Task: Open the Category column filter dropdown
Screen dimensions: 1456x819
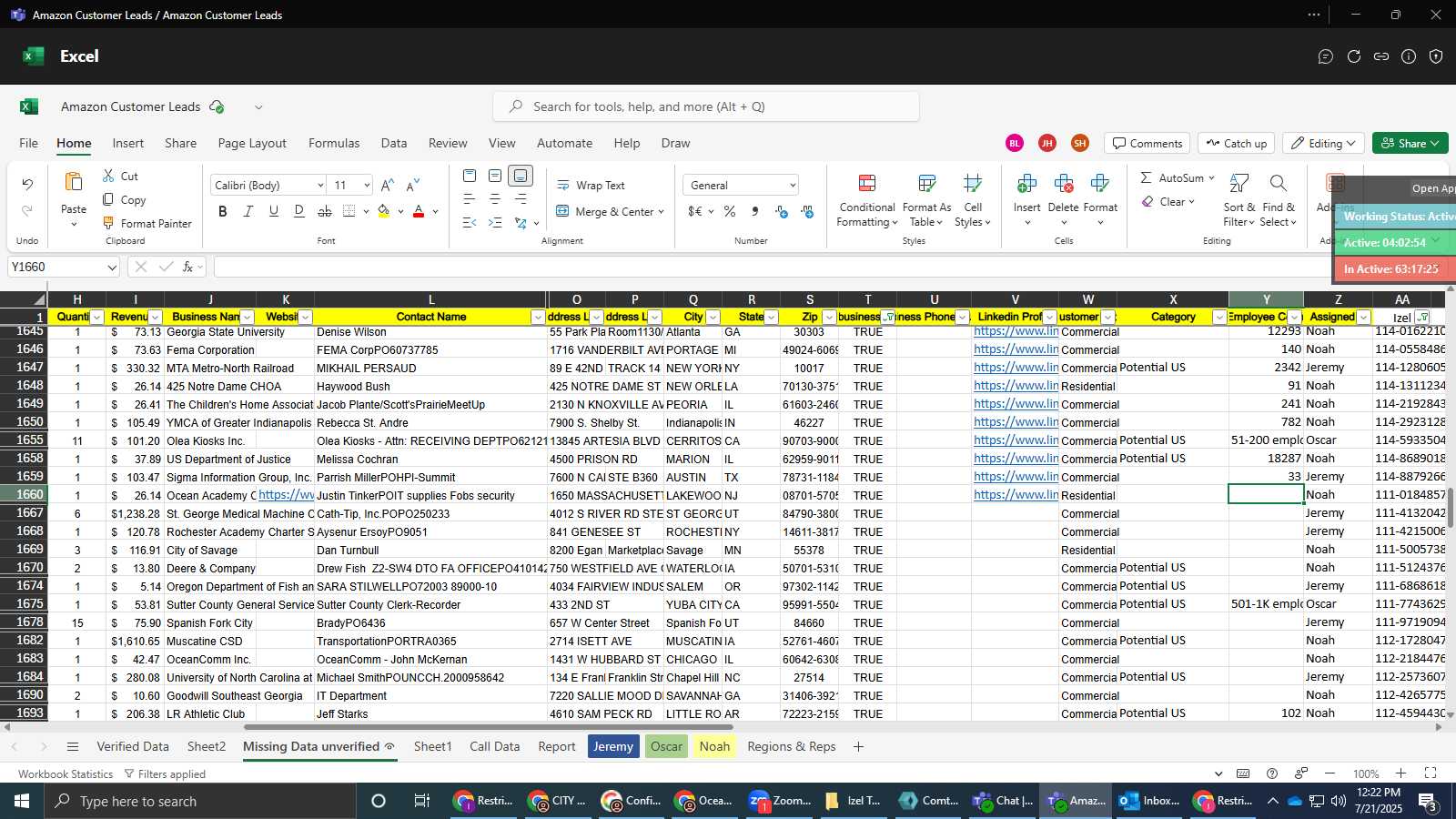Action: click(1219, 318)
